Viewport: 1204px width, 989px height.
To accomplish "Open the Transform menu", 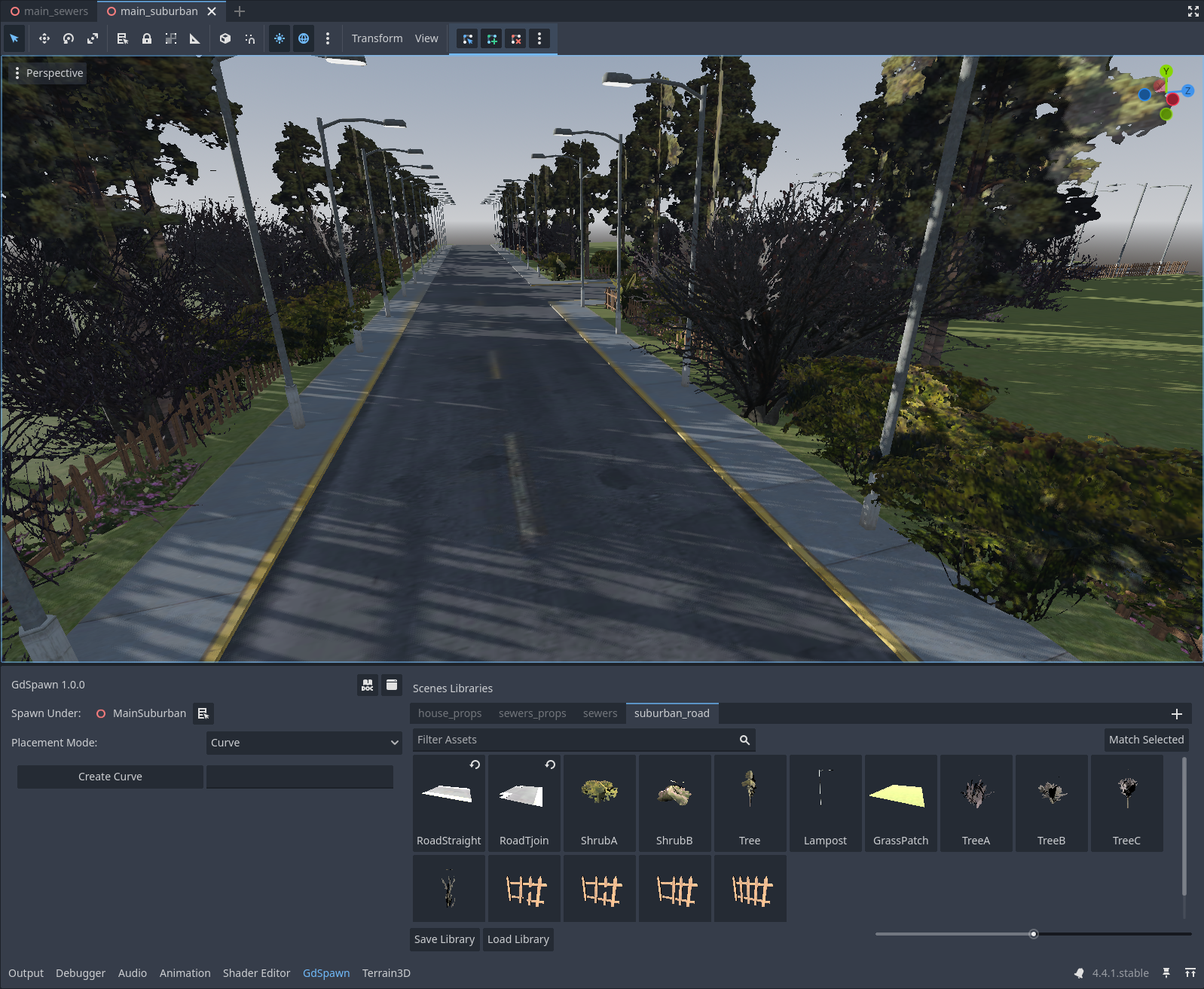I will point(377,38).
